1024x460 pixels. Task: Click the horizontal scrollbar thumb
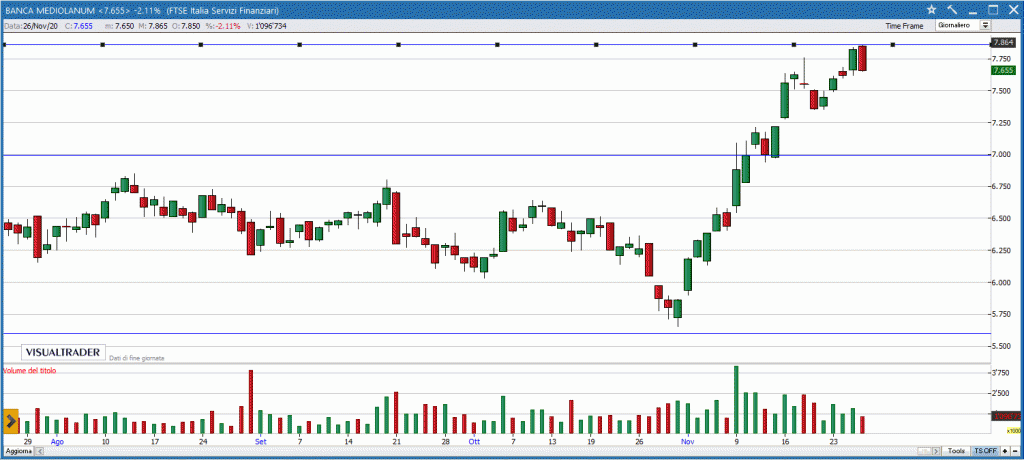click(925, 452)
